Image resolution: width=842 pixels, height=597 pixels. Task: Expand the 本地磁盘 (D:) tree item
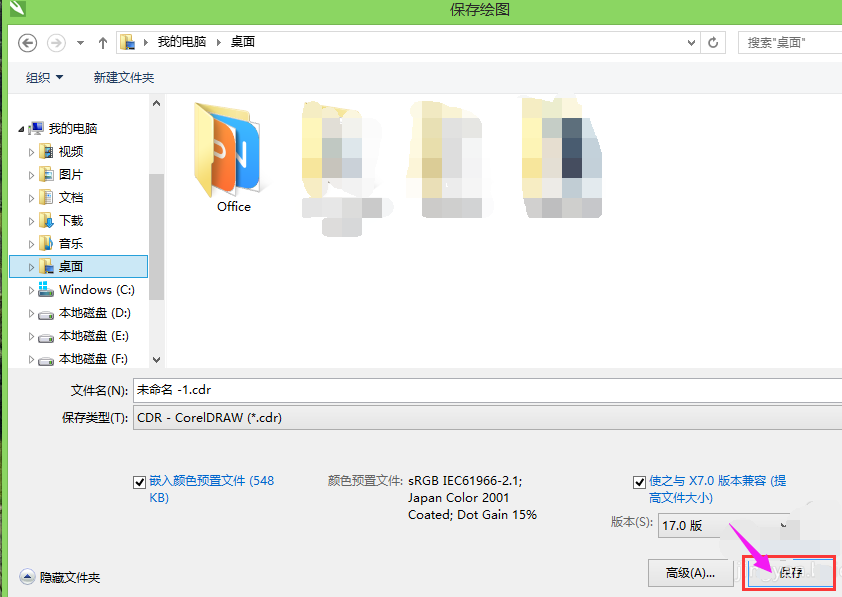pos(31,312)
